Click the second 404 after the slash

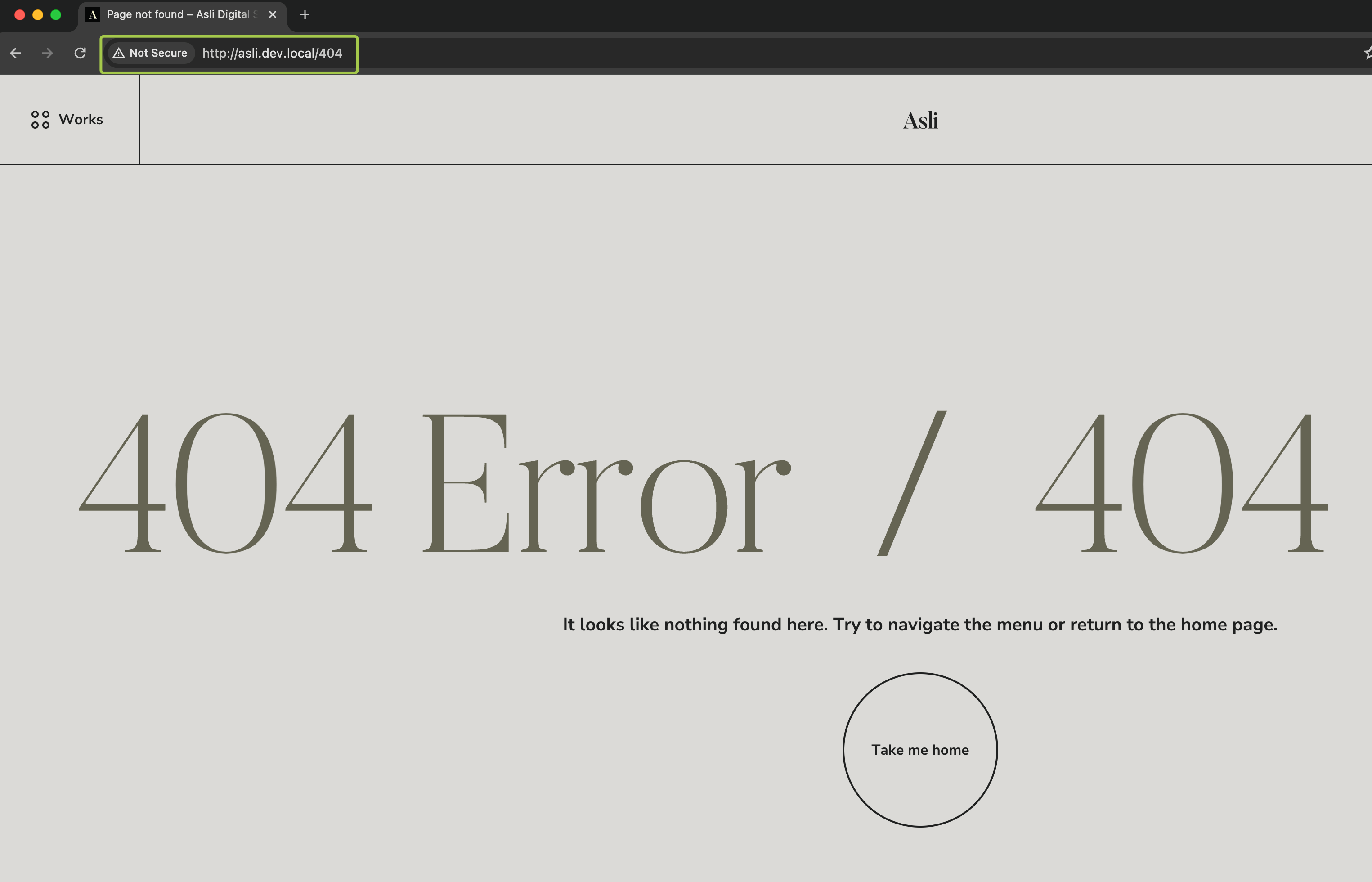coord(1182,484)
